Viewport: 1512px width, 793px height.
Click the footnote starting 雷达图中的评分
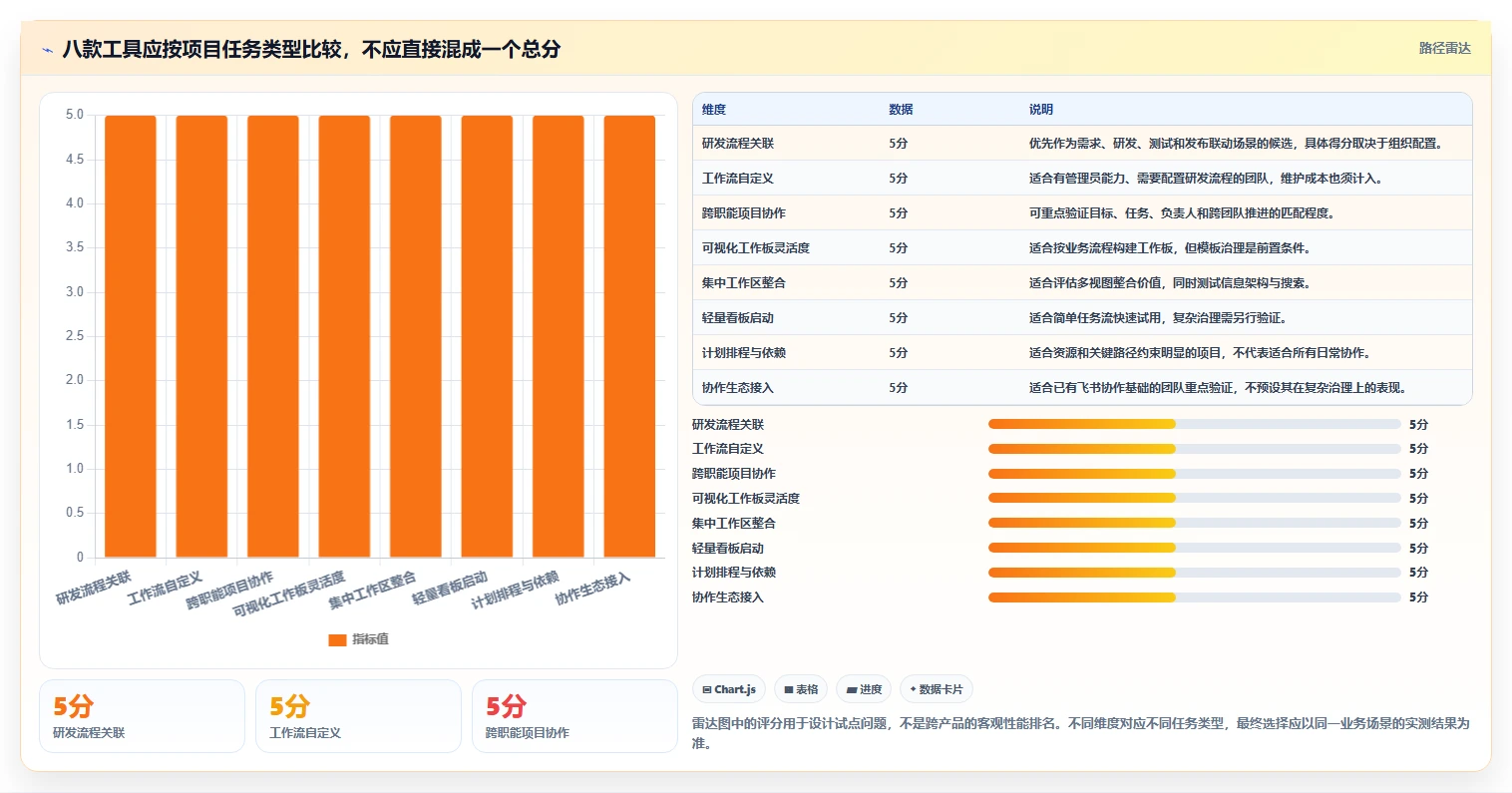click(1081, 733)
